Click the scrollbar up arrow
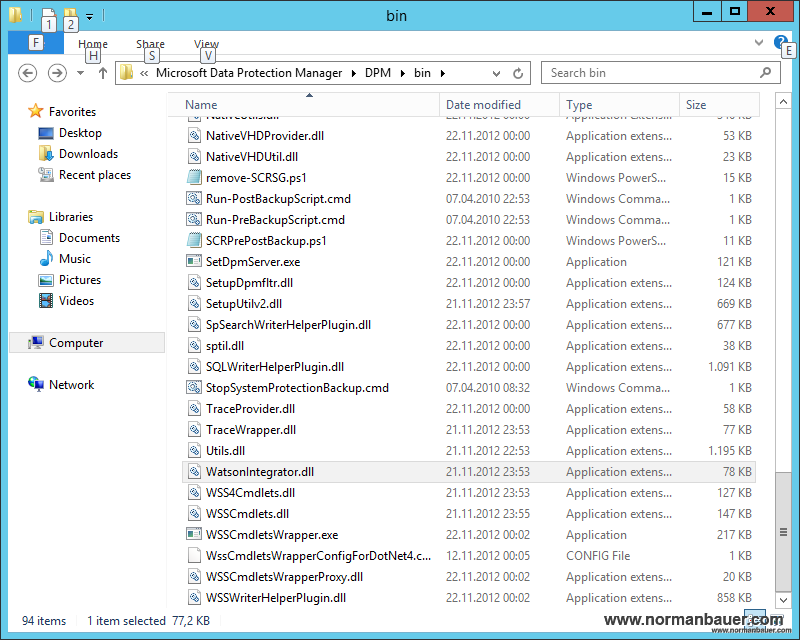Image resolution: width=800 pixels, height=640 pixels. click(783, 102)
